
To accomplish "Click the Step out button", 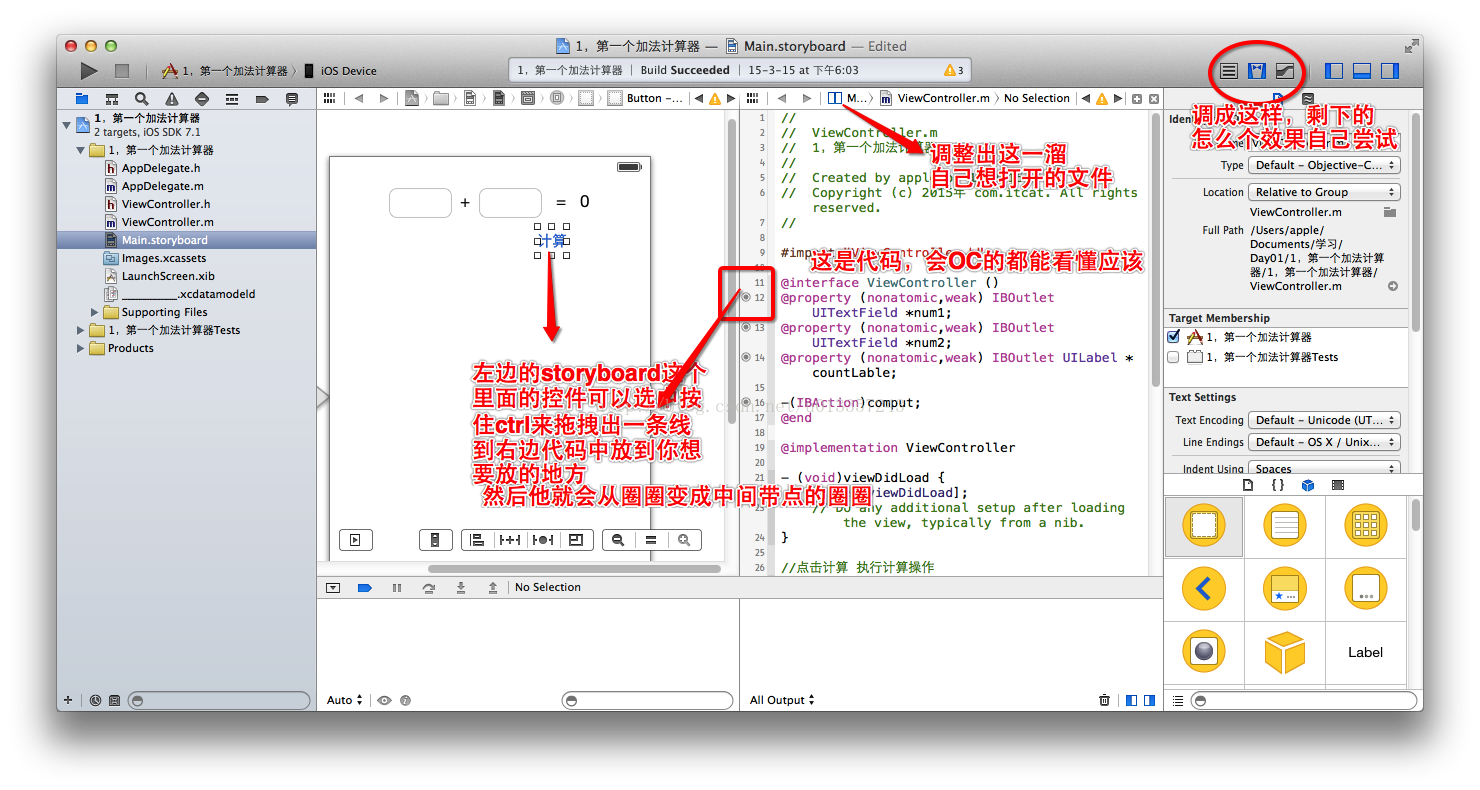I will coord(493,588).
